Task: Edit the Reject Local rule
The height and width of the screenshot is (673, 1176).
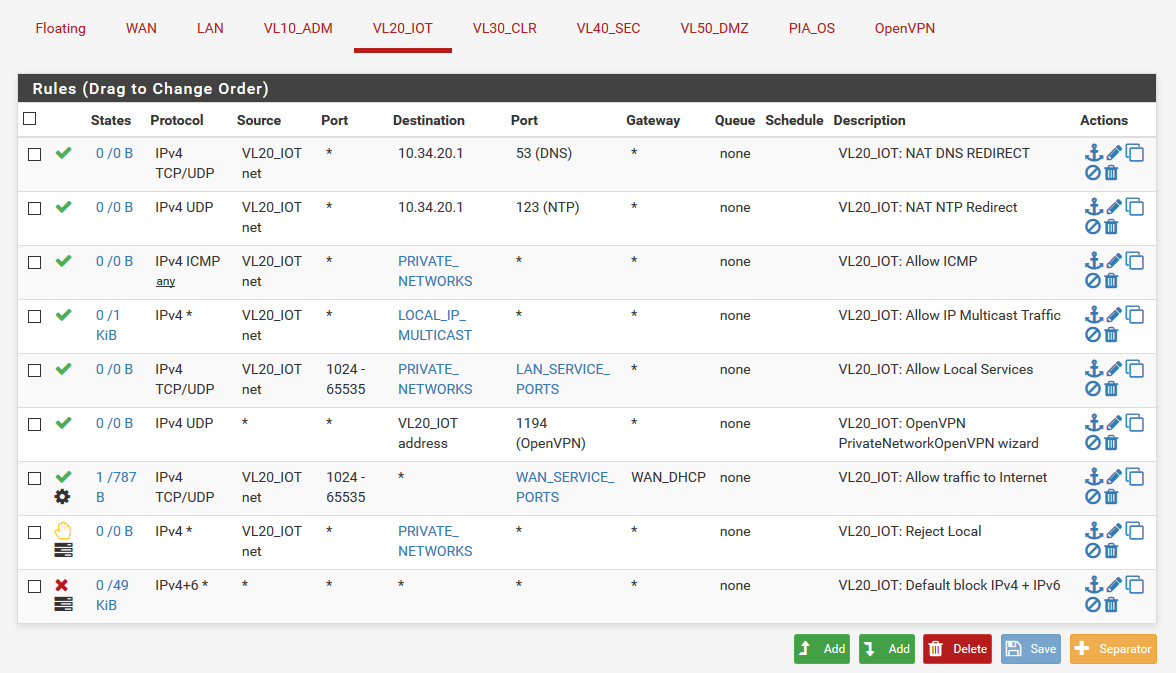Action: click(x=1114, y=531)
